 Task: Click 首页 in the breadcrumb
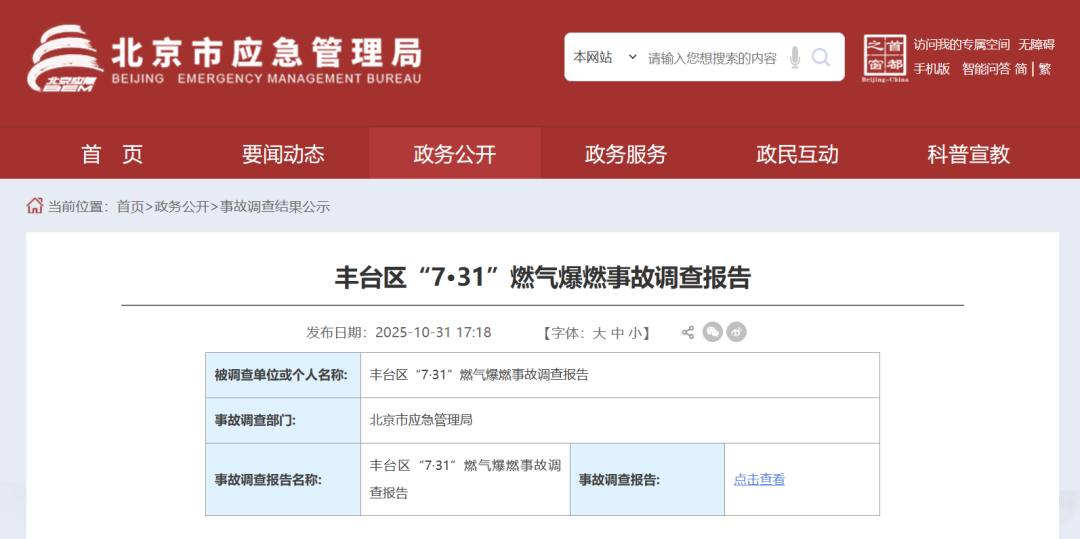pyautogui.click(x=130, y=207)
